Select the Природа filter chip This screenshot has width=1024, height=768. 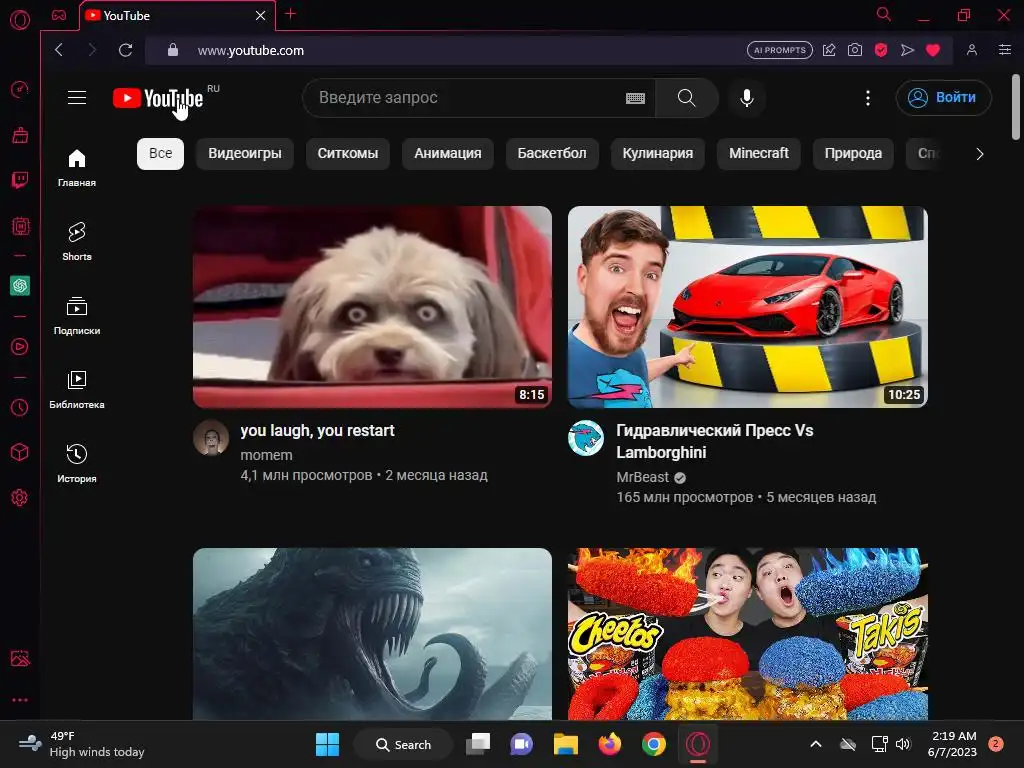coord(854,153)
